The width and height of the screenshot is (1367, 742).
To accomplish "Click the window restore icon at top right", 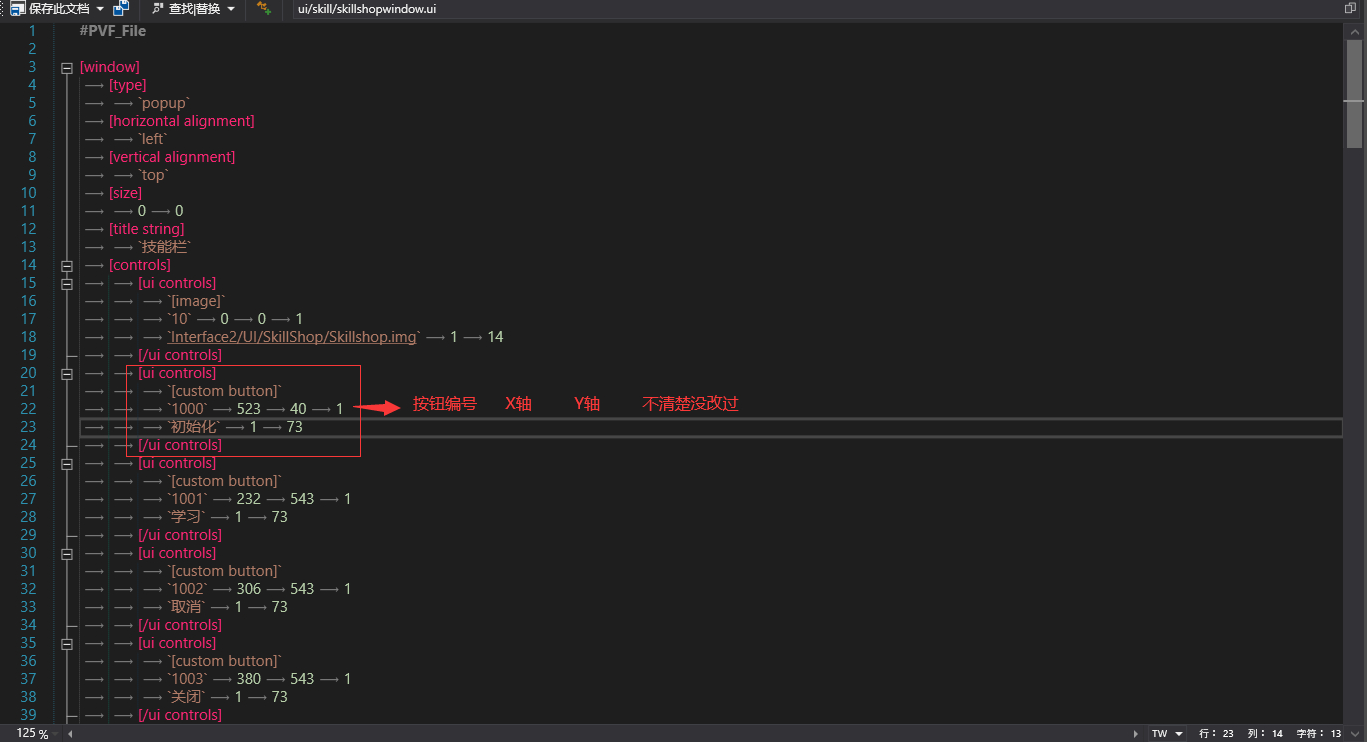I will [1350, 8].
